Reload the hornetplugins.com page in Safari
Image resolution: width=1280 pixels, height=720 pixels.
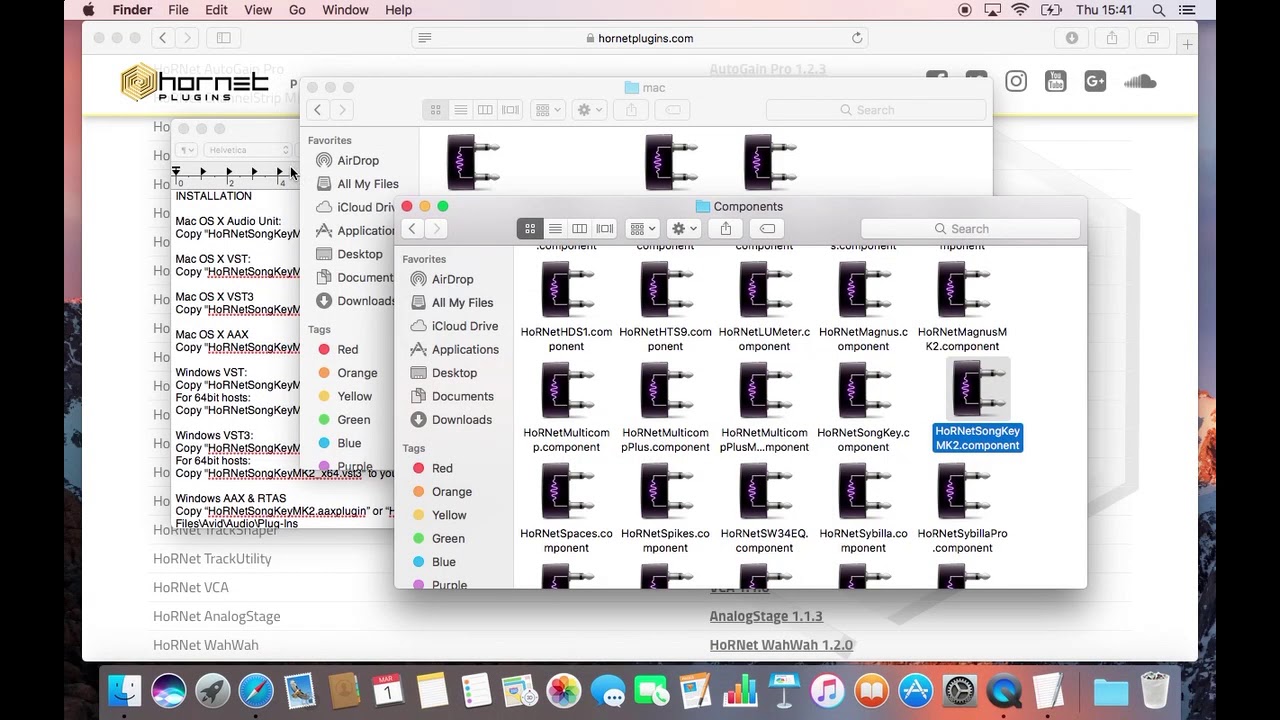857,38
